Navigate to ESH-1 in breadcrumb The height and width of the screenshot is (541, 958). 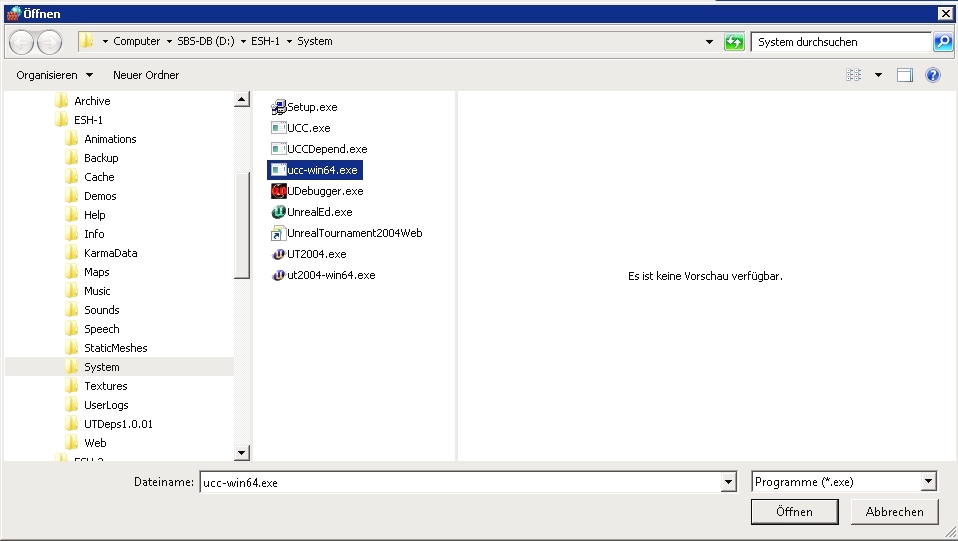point(265,41)
